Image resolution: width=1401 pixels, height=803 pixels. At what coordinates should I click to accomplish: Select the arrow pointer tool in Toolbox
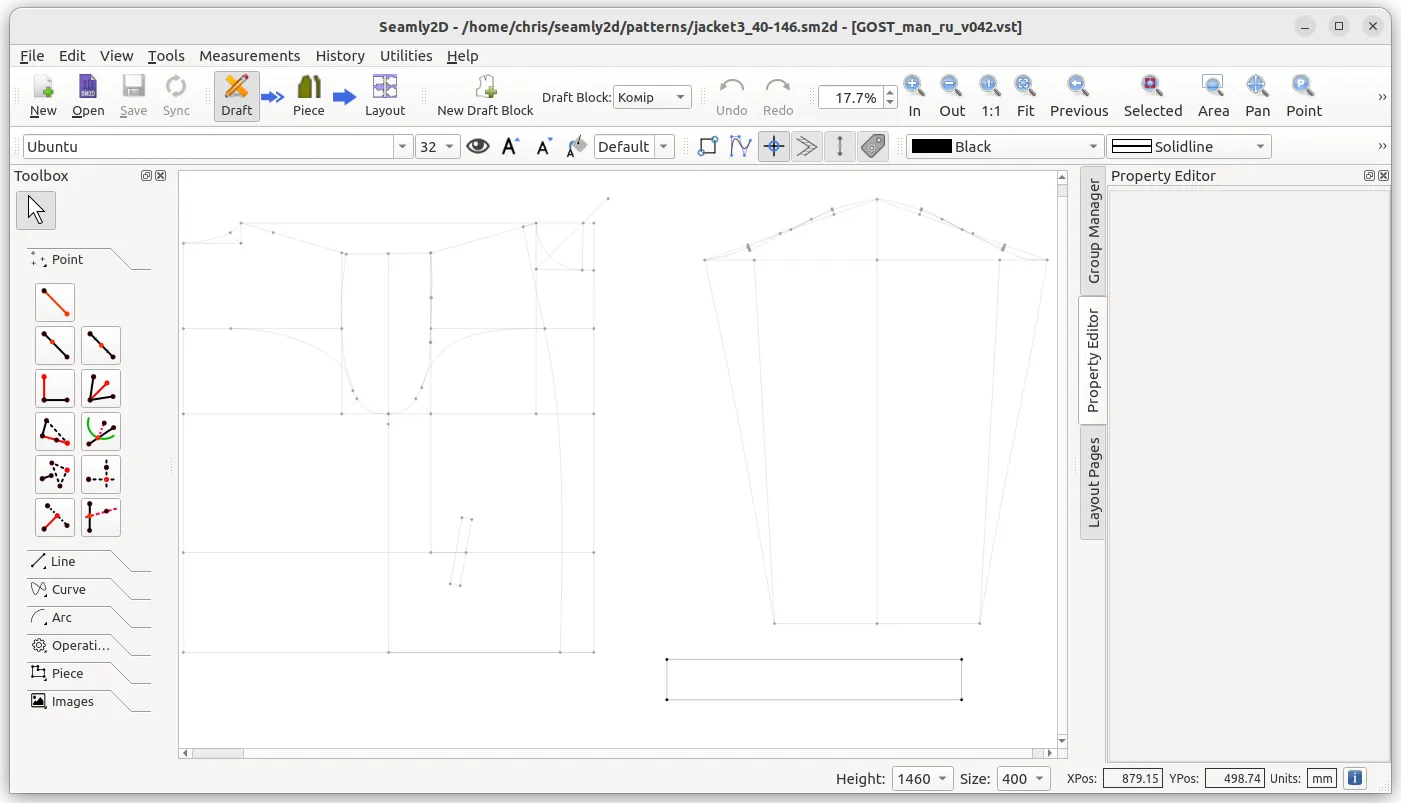36,211
